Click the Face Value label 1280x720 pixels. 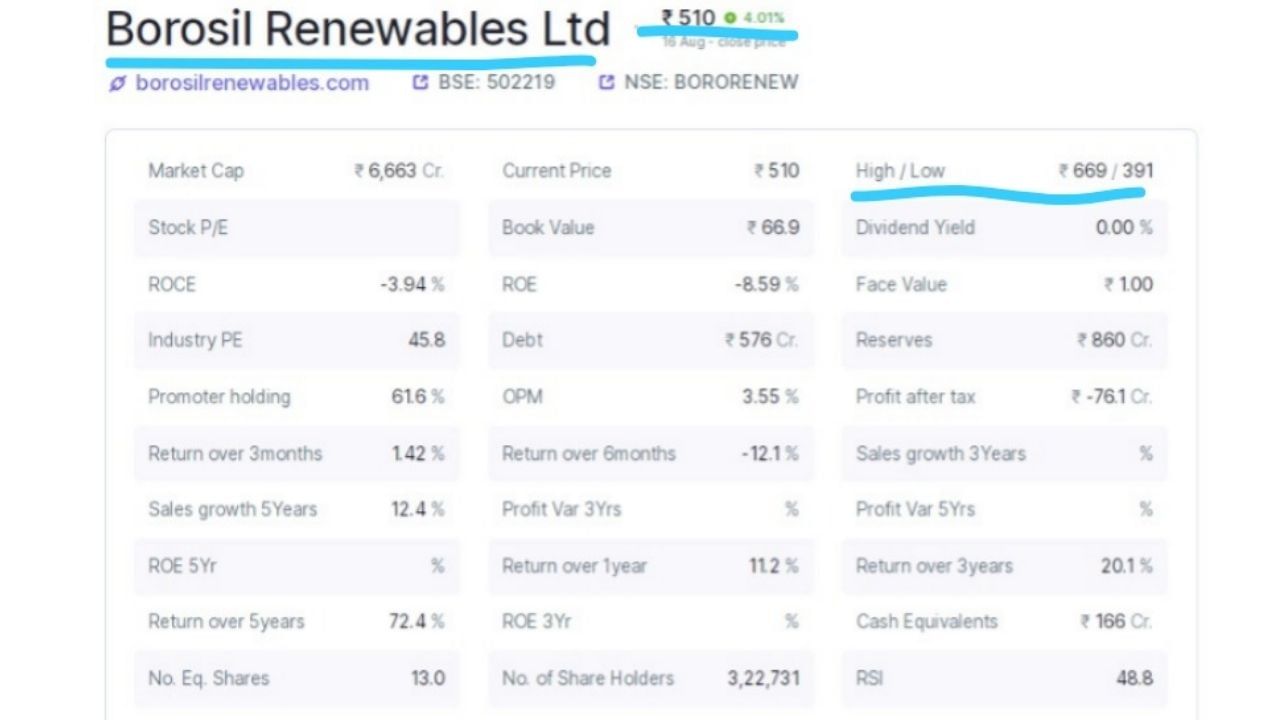coord(901,285)
